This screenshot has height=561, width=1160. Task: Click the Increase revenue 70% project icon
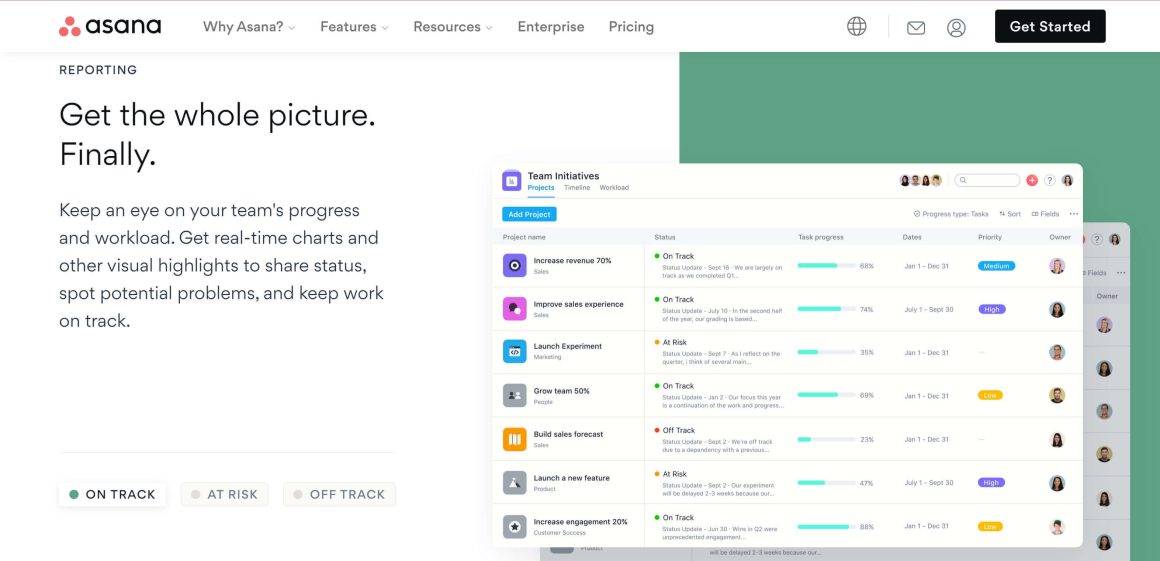[x=515, y=265]
